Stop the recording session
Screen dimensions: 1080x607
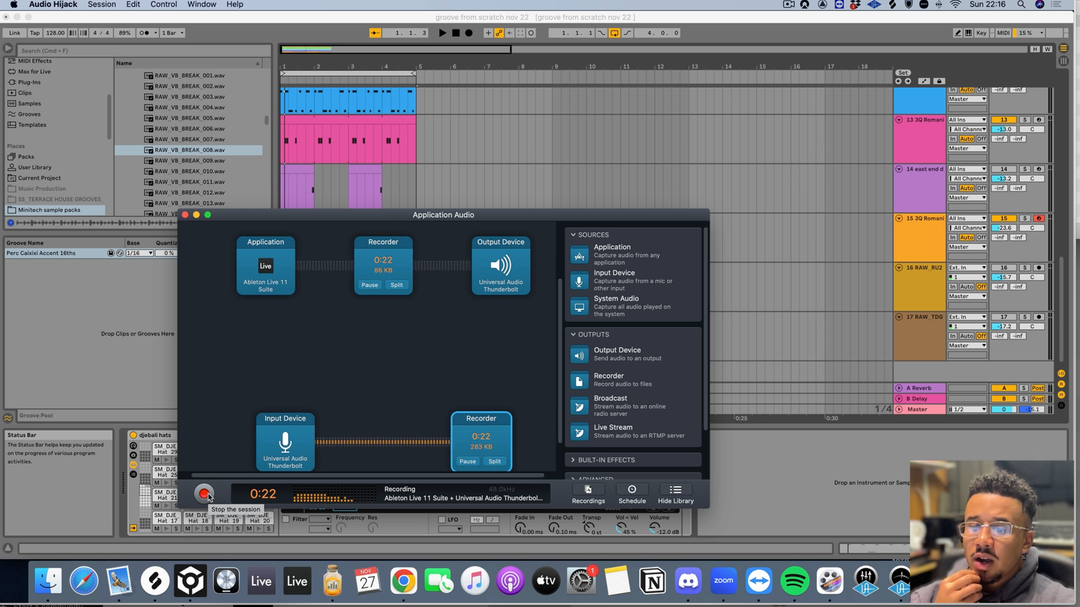tap(204, 493)
